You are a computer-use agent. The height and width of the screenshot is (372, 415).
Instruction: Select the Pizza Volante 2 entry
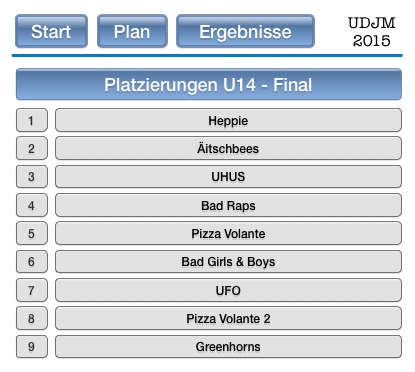pos(228,318)
